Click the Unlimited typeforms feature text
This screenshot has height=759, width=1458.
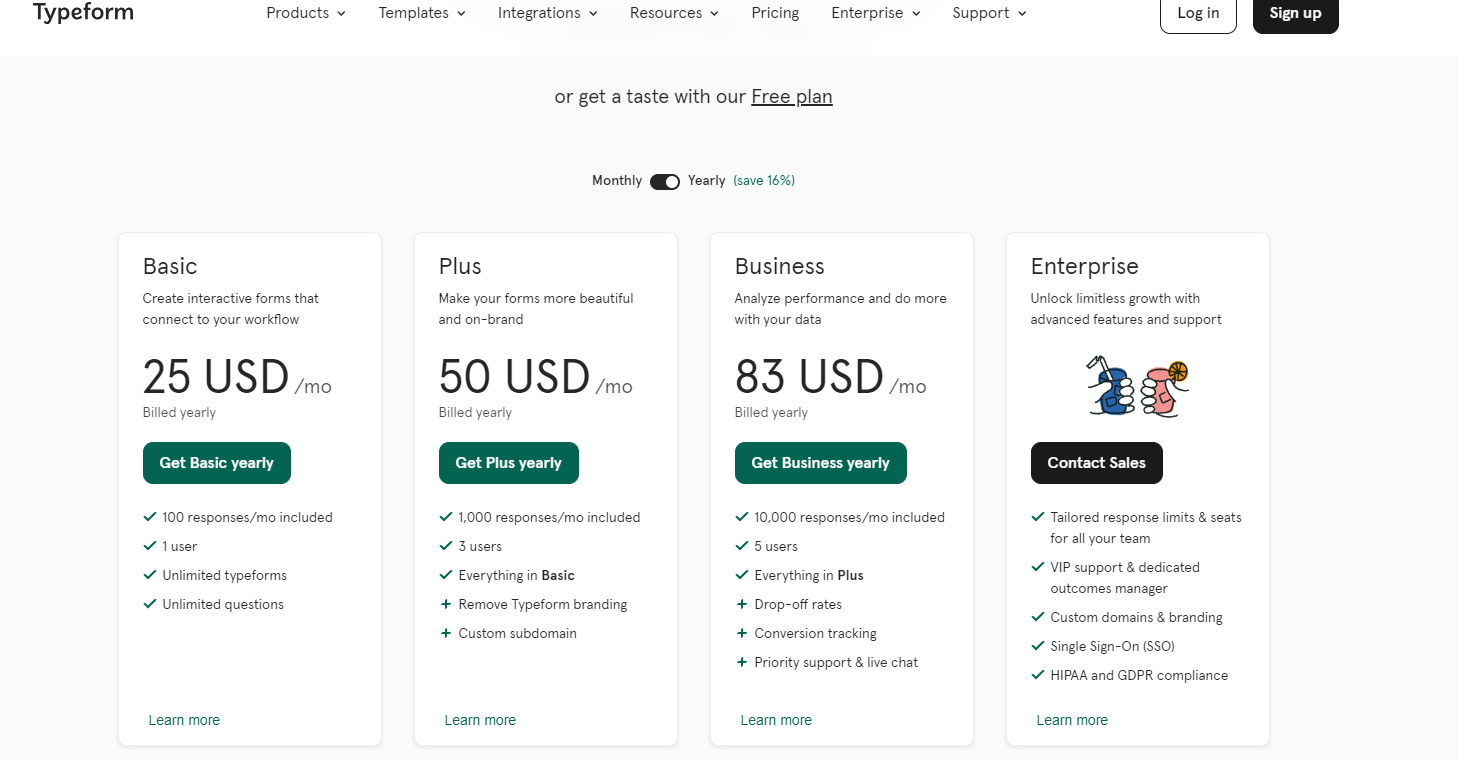pos(225,575)
